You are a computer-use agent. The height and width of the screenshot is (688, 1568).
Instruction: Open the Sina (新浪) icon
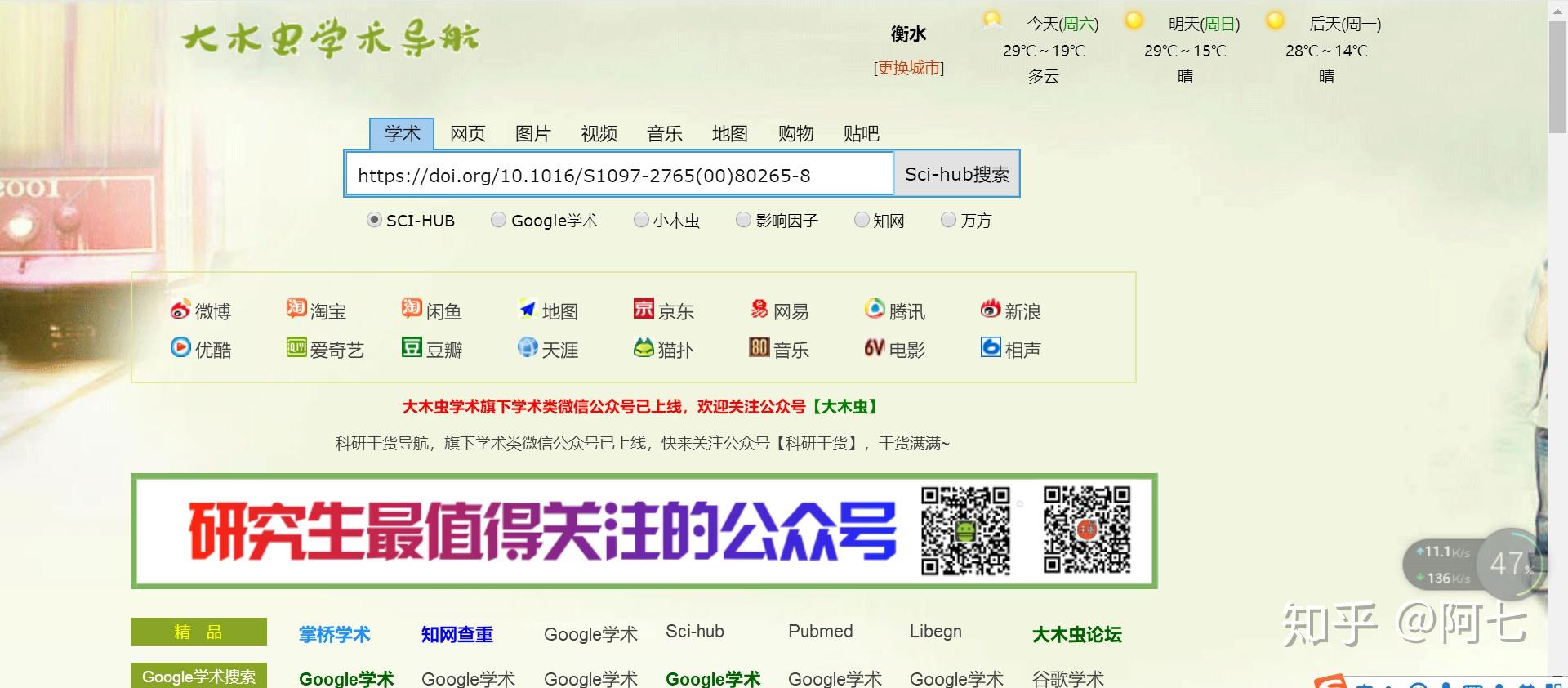(991, 309)
